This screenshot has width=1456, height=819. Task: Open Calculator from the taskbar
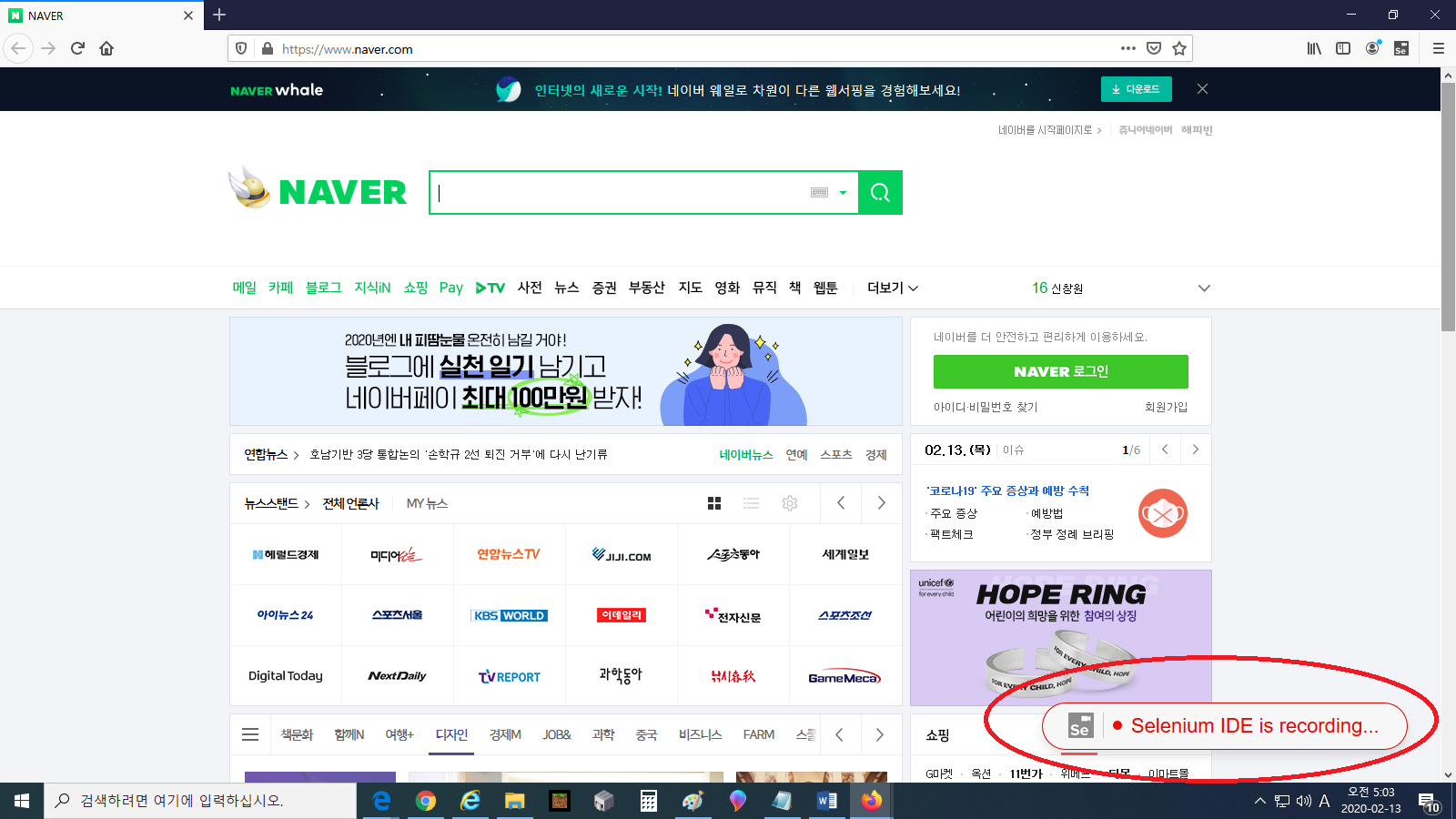pos(649,801)
